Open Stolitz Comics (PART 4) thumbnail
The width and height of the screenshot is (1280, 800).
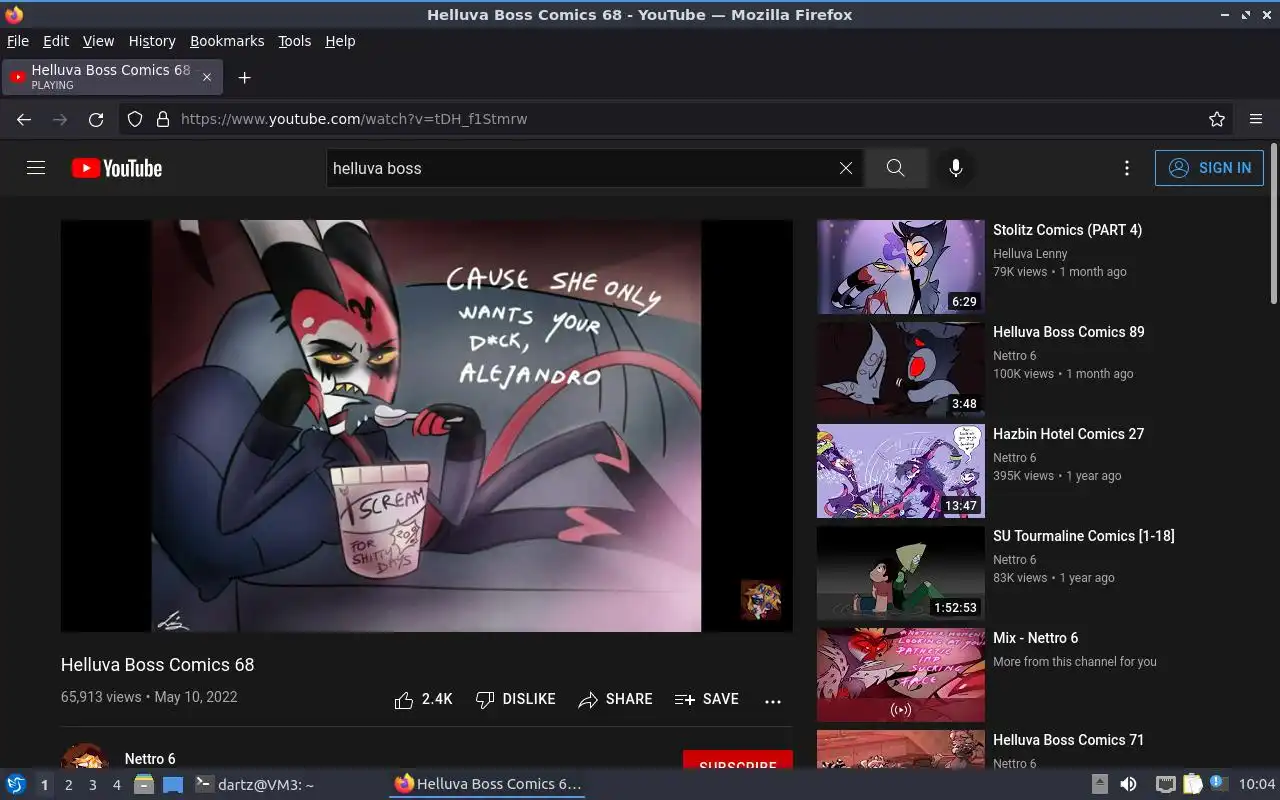point(901,267)
